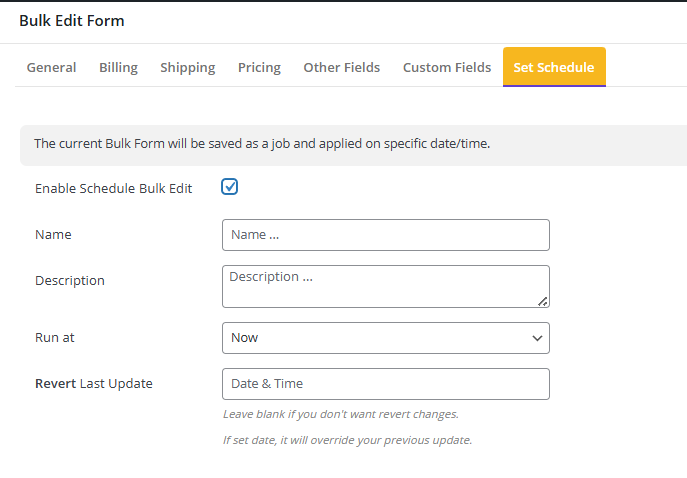Click the Bulk Edit Form title
This screenshot has height=478, width=687.
(72, 20)
